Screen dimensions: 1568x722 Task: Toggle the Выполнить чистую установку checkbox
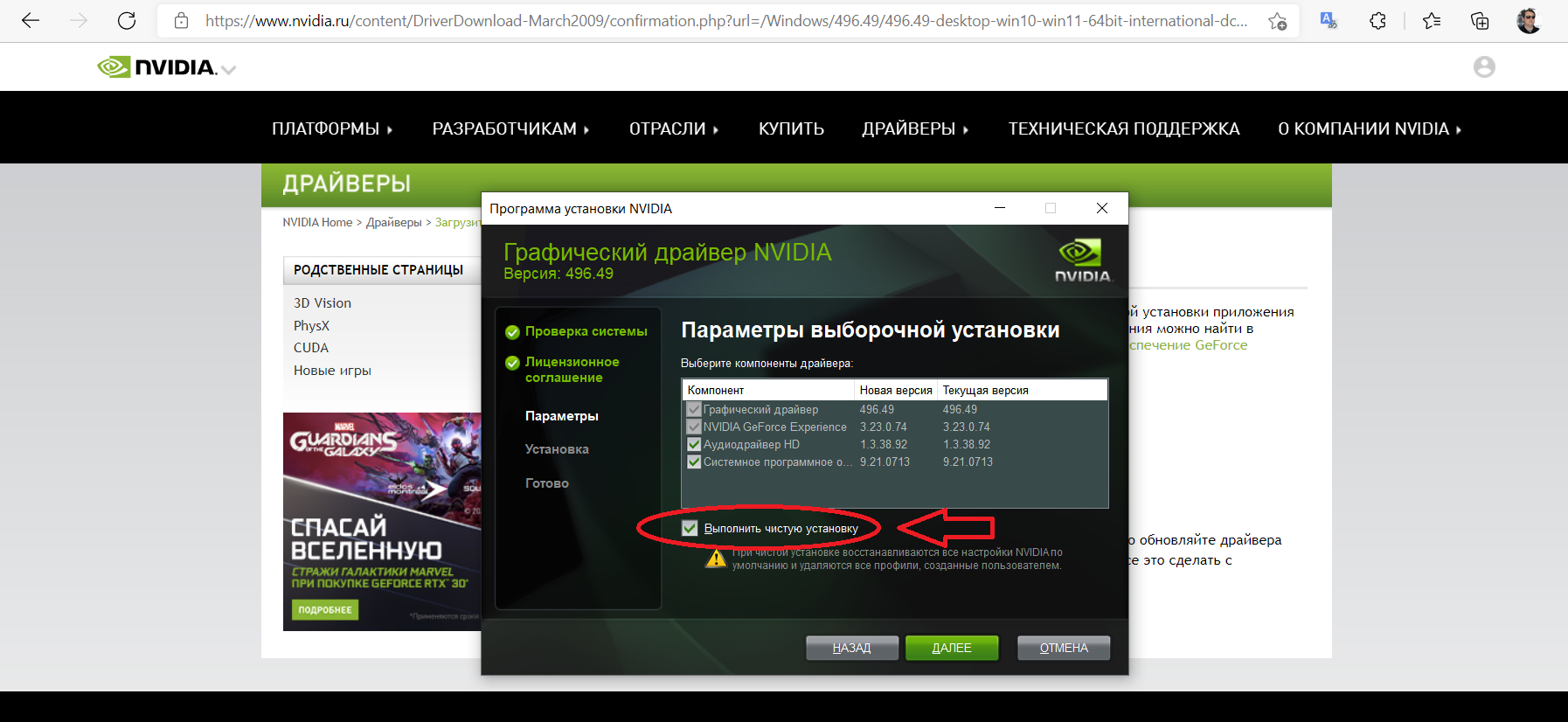coord(690,528)
